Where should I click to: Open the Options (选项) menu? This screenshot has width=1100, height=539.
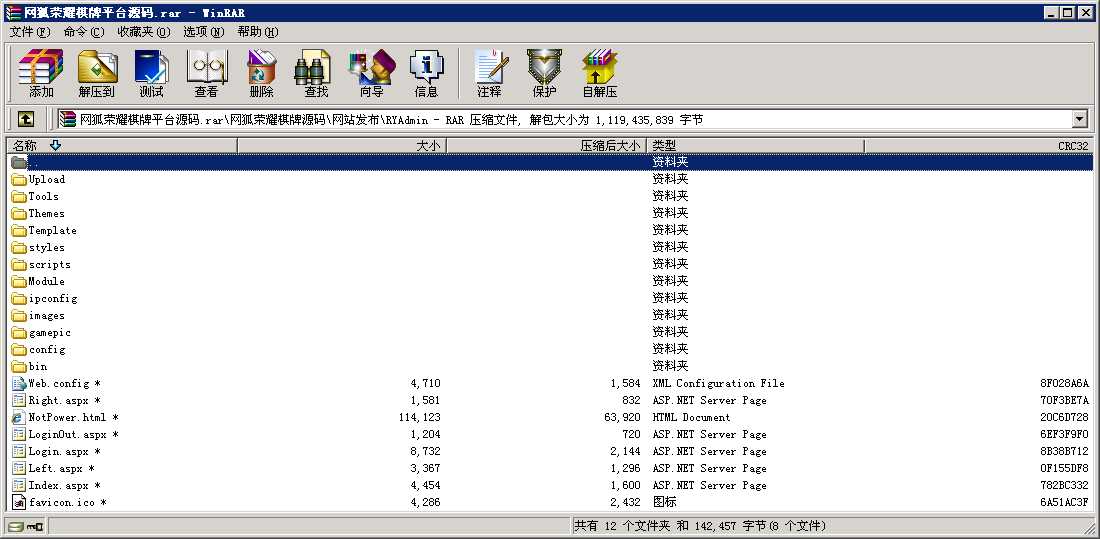pyautogui.click(x=203, y=32)
